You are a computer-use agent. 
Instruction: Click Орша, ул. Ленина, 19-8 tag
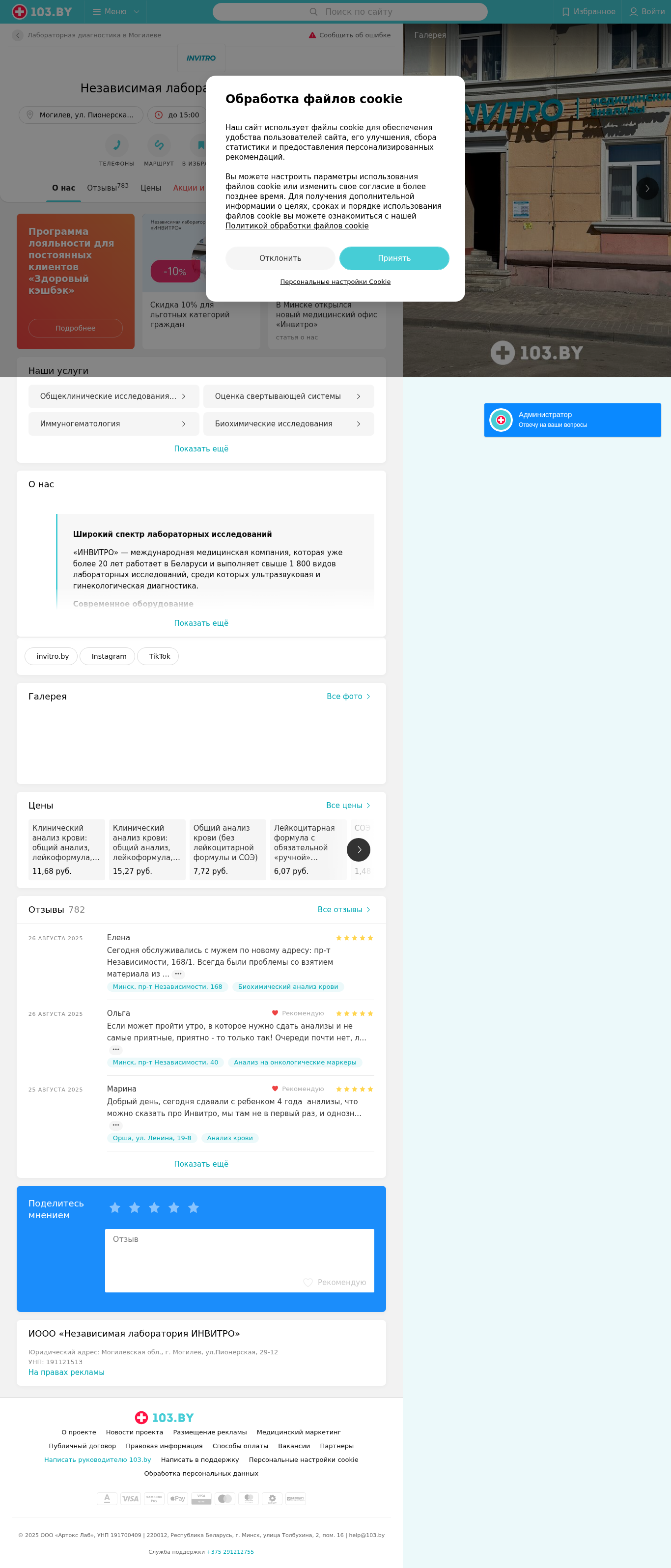(x=152, y=1138)
